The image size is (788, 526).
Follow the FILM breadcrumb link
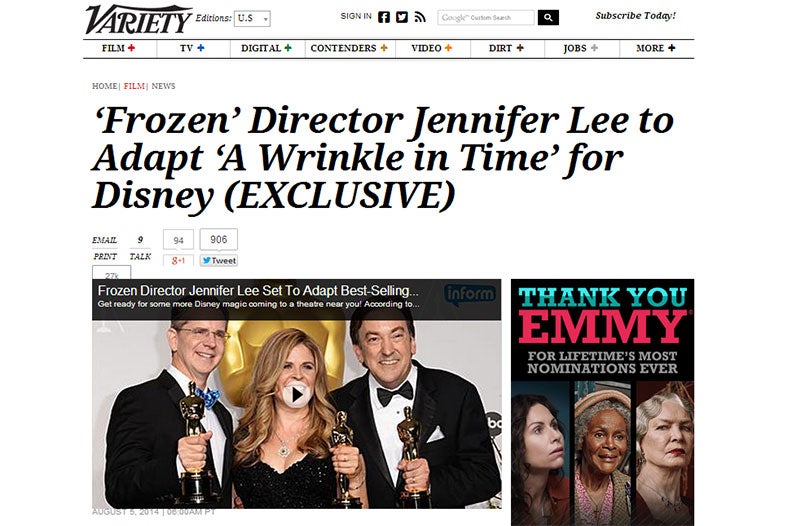click(134, 86)
